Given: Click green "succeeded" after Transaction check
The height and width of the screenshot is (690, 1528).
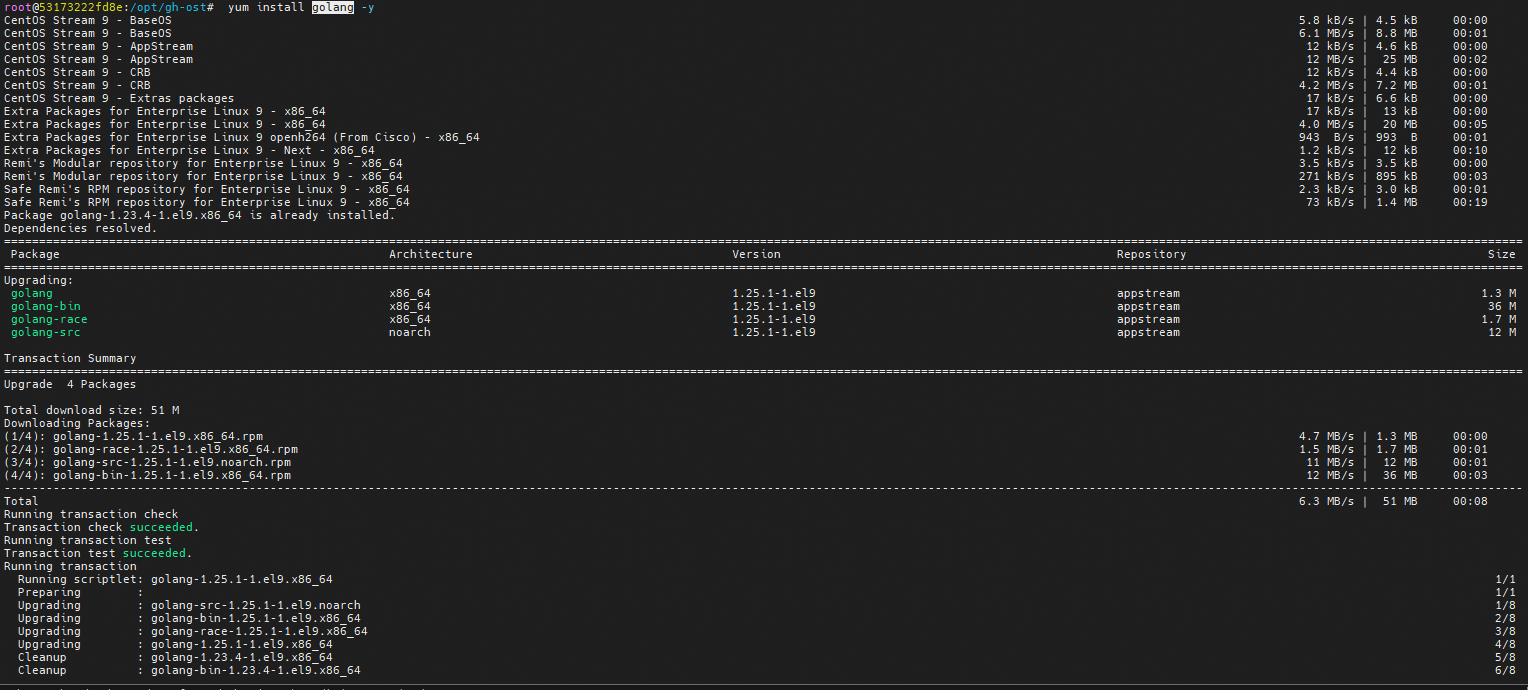Looking at the screenshot, I should tap(161, 527).
